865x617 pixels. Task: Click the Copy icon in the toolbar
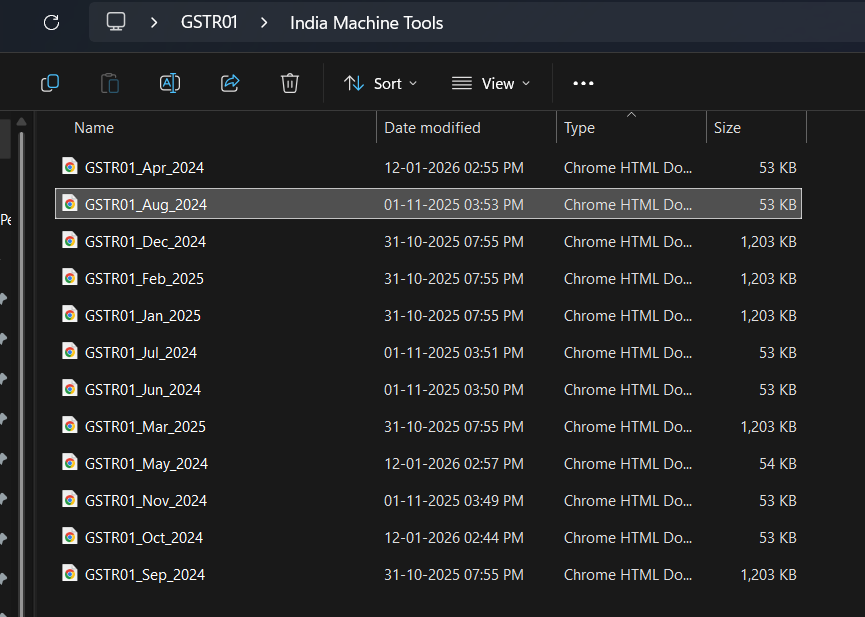50,83
